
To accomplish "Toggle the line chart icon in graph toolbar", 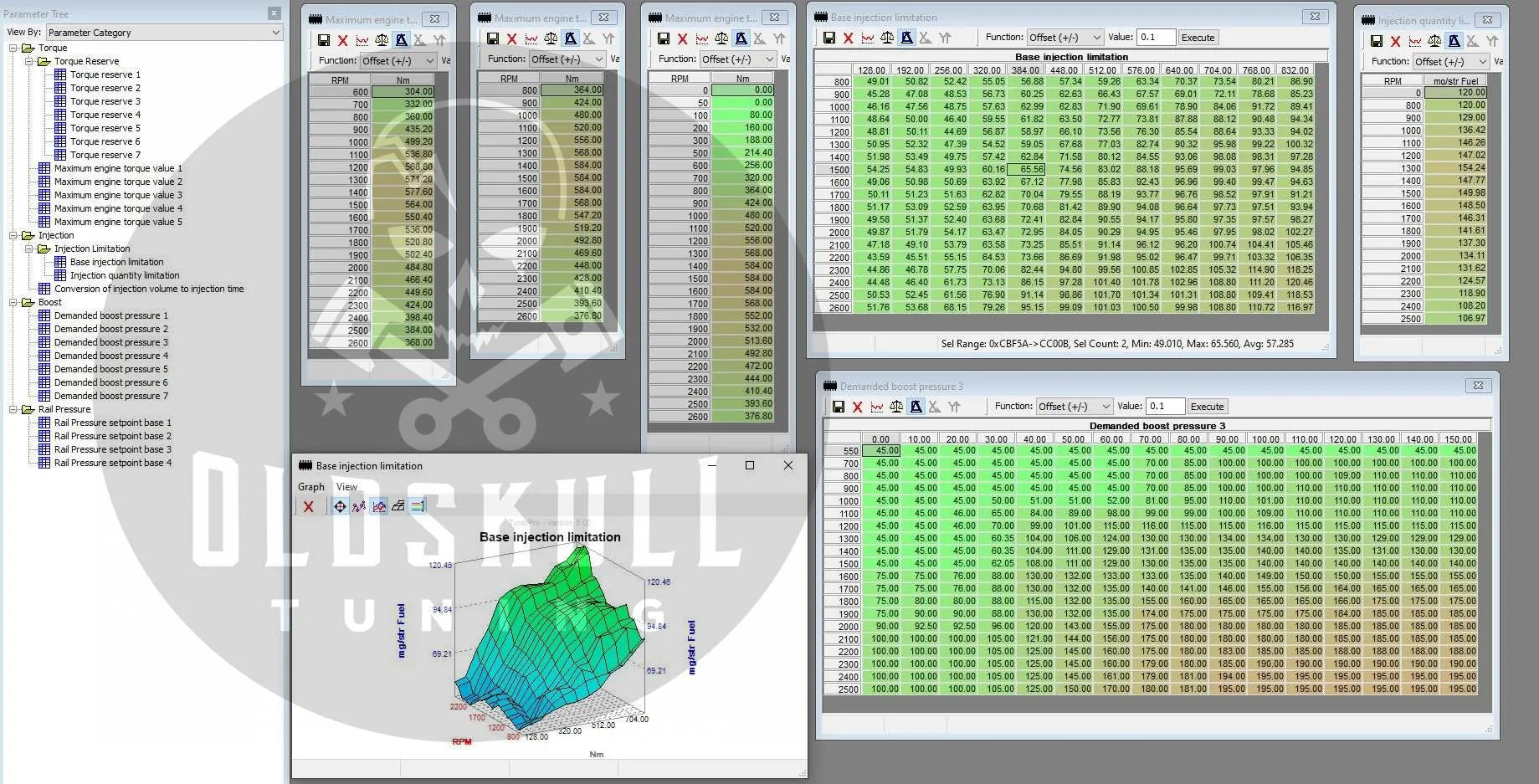I will point(379,506).
